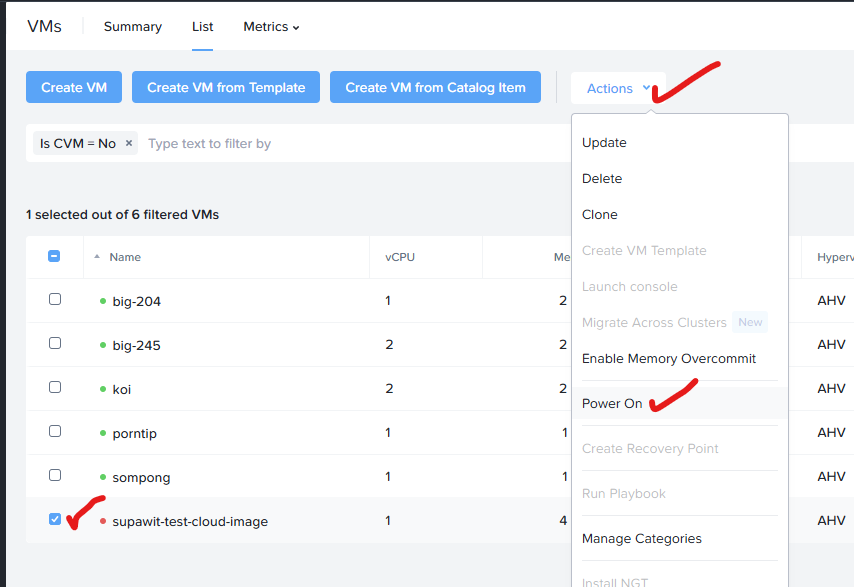Collapse the Actions dropdown menu
This screenshot has width=854, height=587.
coord(617,88)
